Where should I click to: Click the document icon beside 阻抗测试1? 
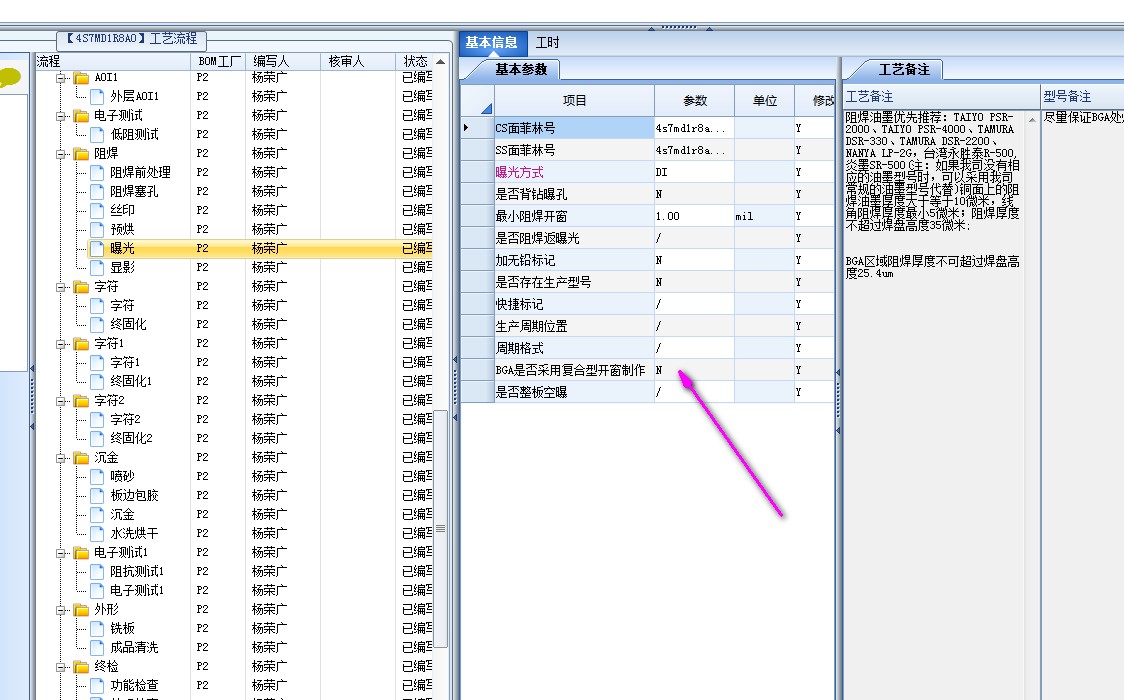click(97, 571)
